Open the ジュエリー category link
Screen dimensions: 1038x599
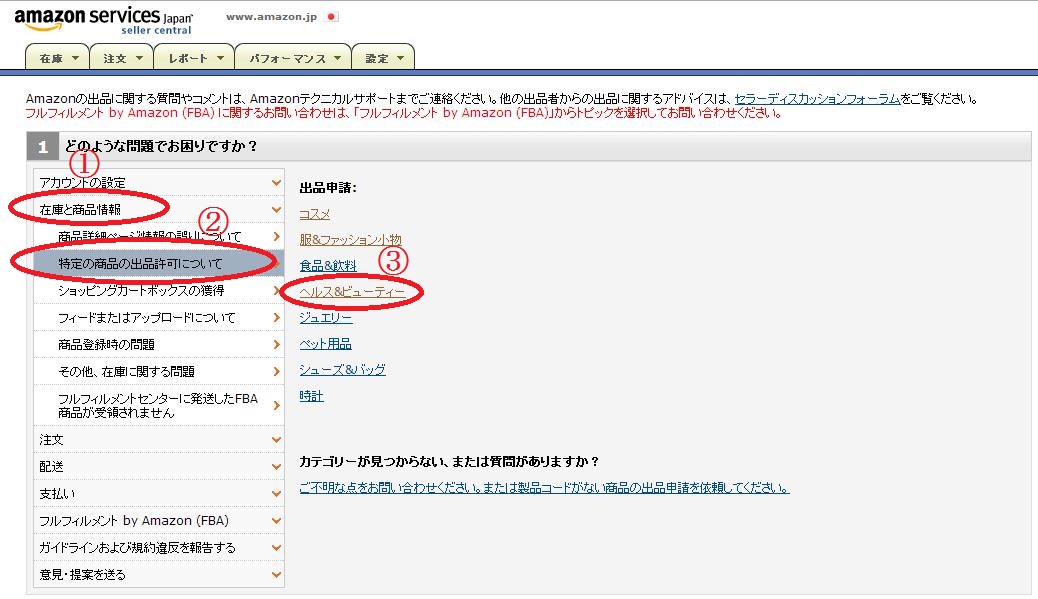click(325, 317)
